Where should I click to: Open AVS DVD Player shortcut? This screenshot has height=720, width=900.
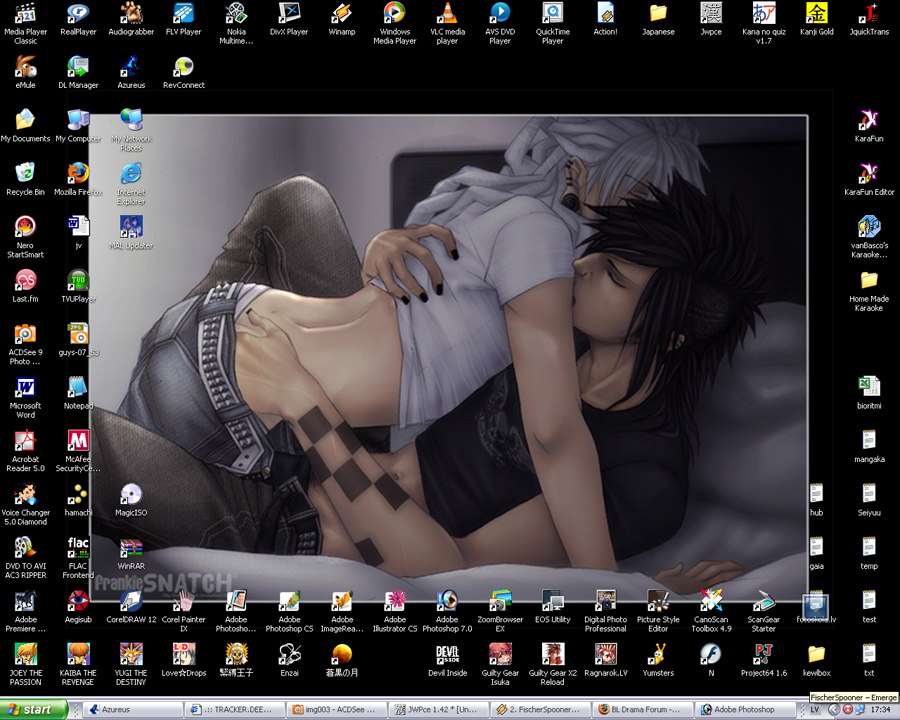(500, 23)
